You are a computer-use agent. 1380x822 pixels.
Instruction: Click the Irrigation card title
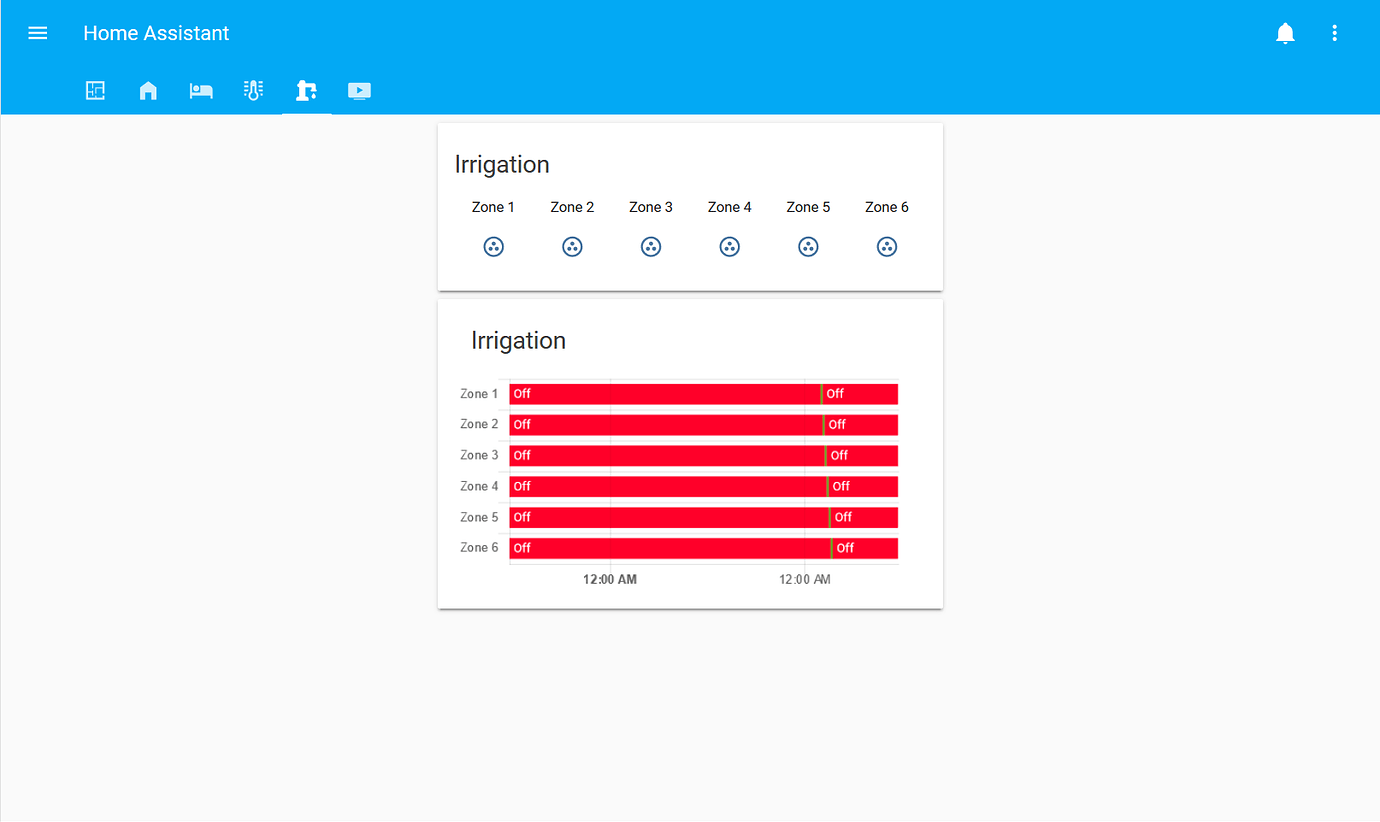(x=502, y=164)
